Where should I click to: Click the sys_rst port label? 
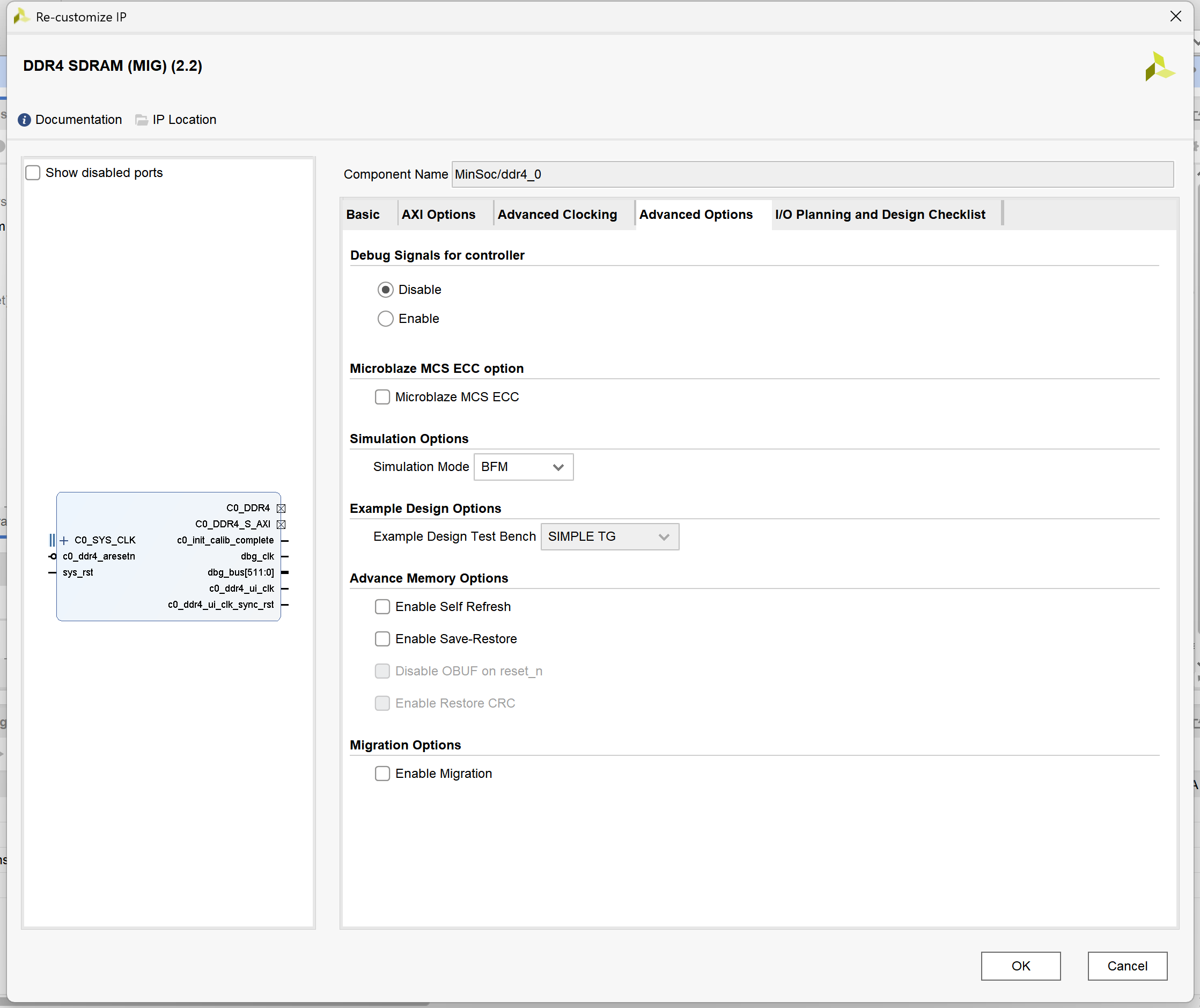(78, 572)
